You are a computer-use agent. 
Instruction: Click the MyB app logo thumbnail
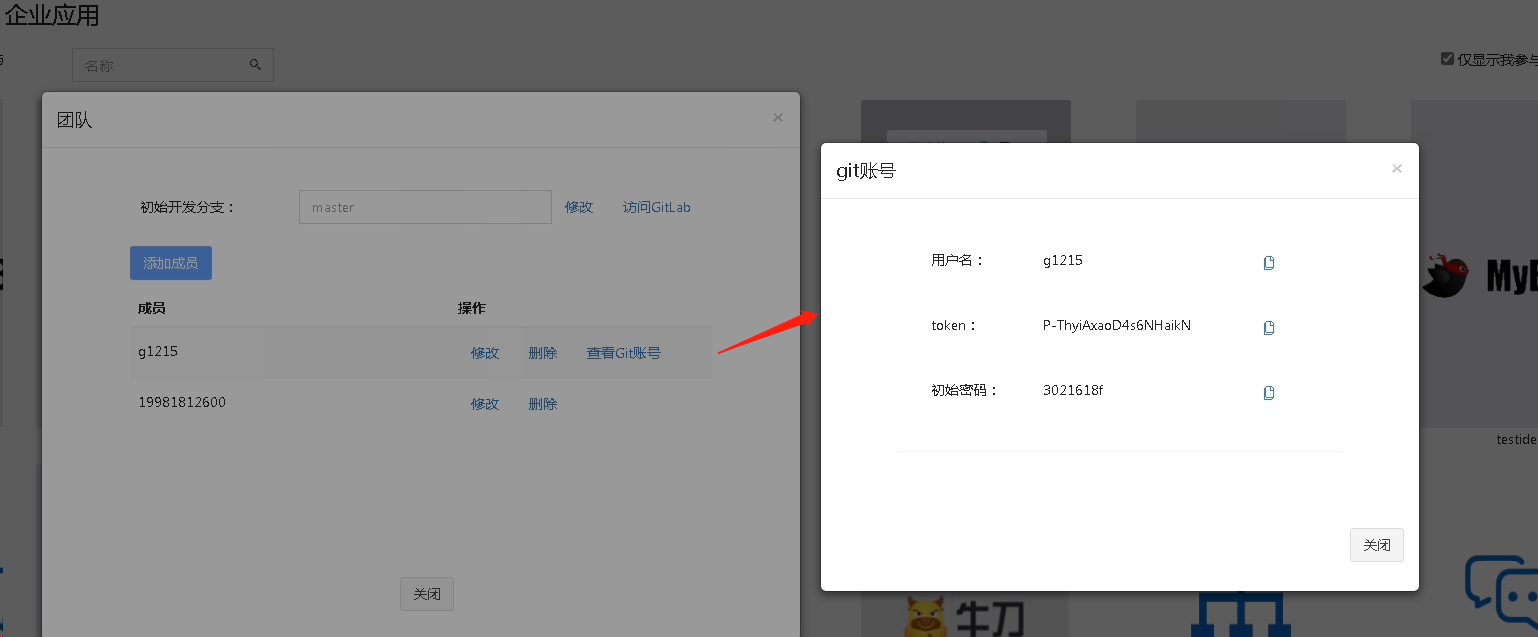point(1480,276)
